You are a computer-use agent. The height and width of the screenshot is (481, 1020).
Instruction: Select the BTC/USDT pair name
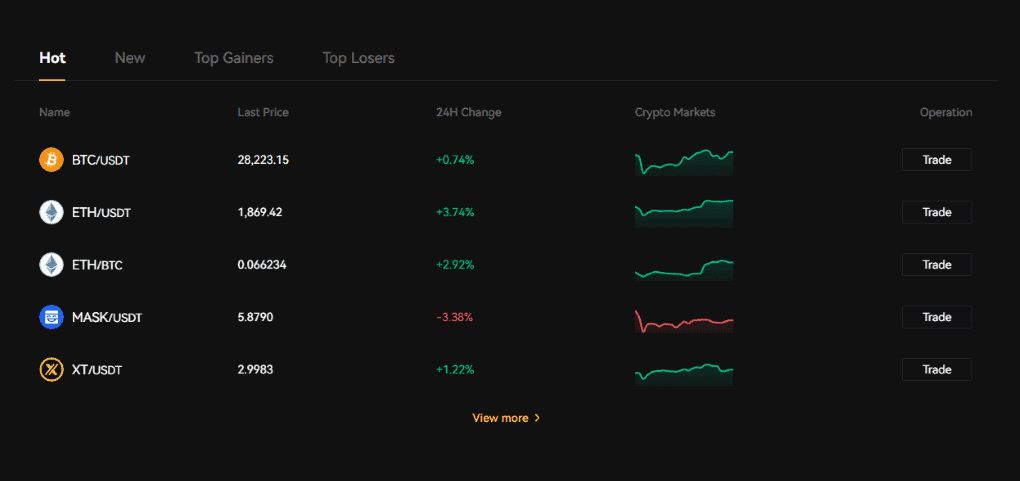[101, 160]
